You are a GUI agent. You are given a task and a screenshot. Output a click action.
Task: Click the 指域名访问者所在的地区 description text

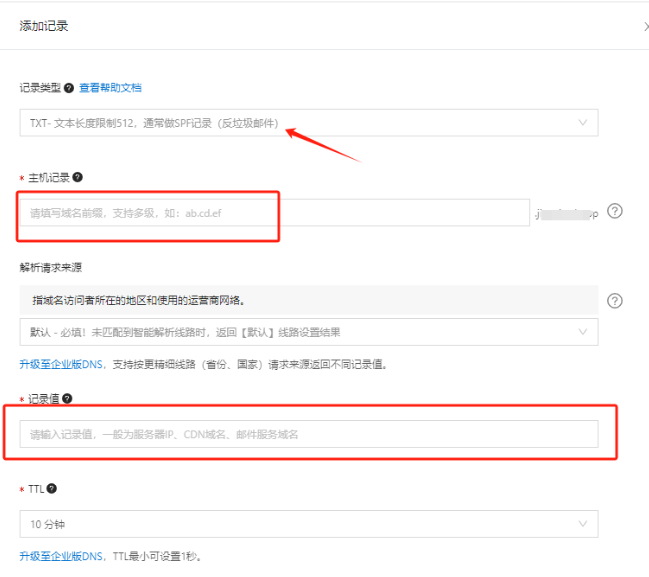pos(139,301)
